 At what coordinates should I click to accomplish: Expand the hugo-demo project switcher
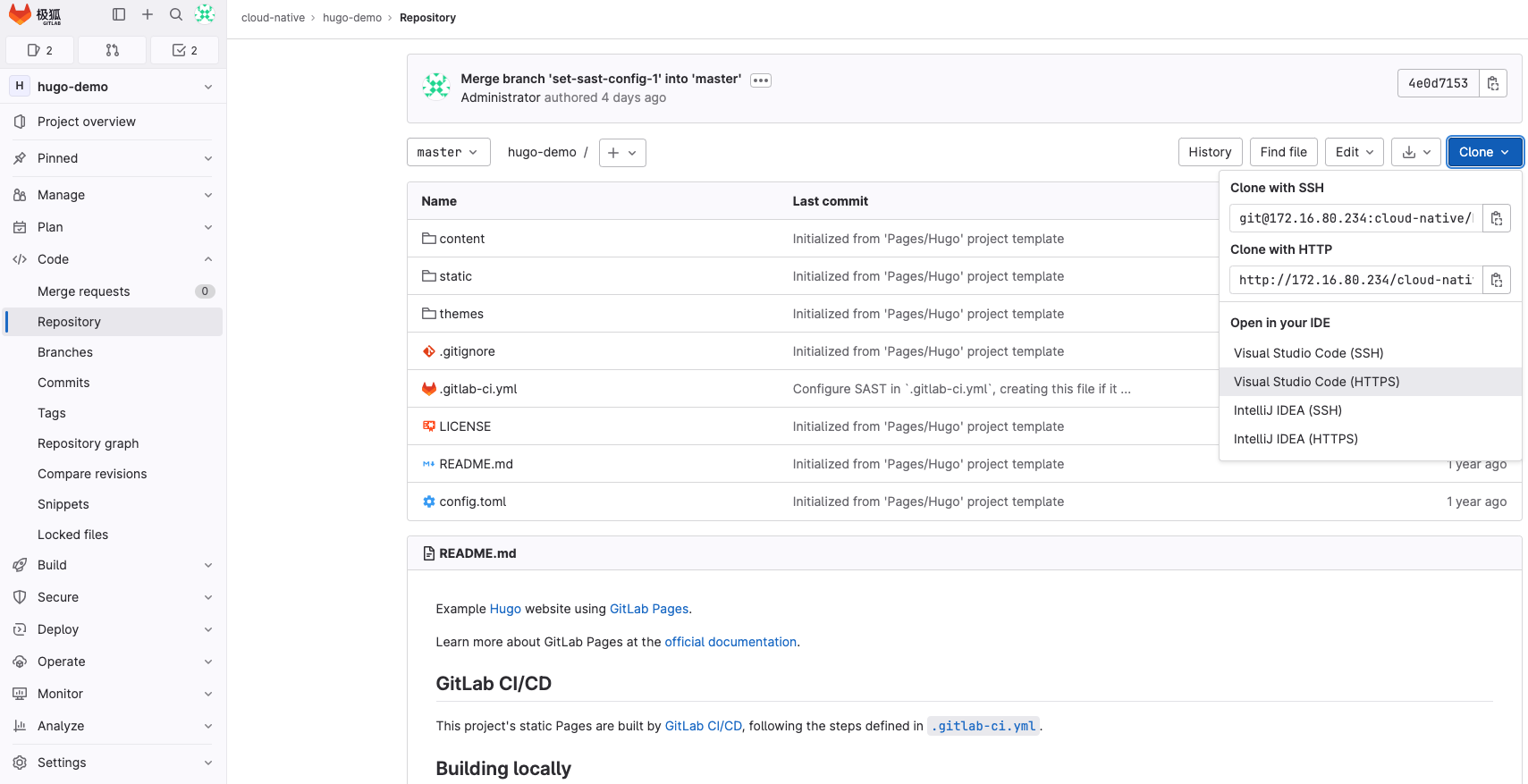(113, 87)
